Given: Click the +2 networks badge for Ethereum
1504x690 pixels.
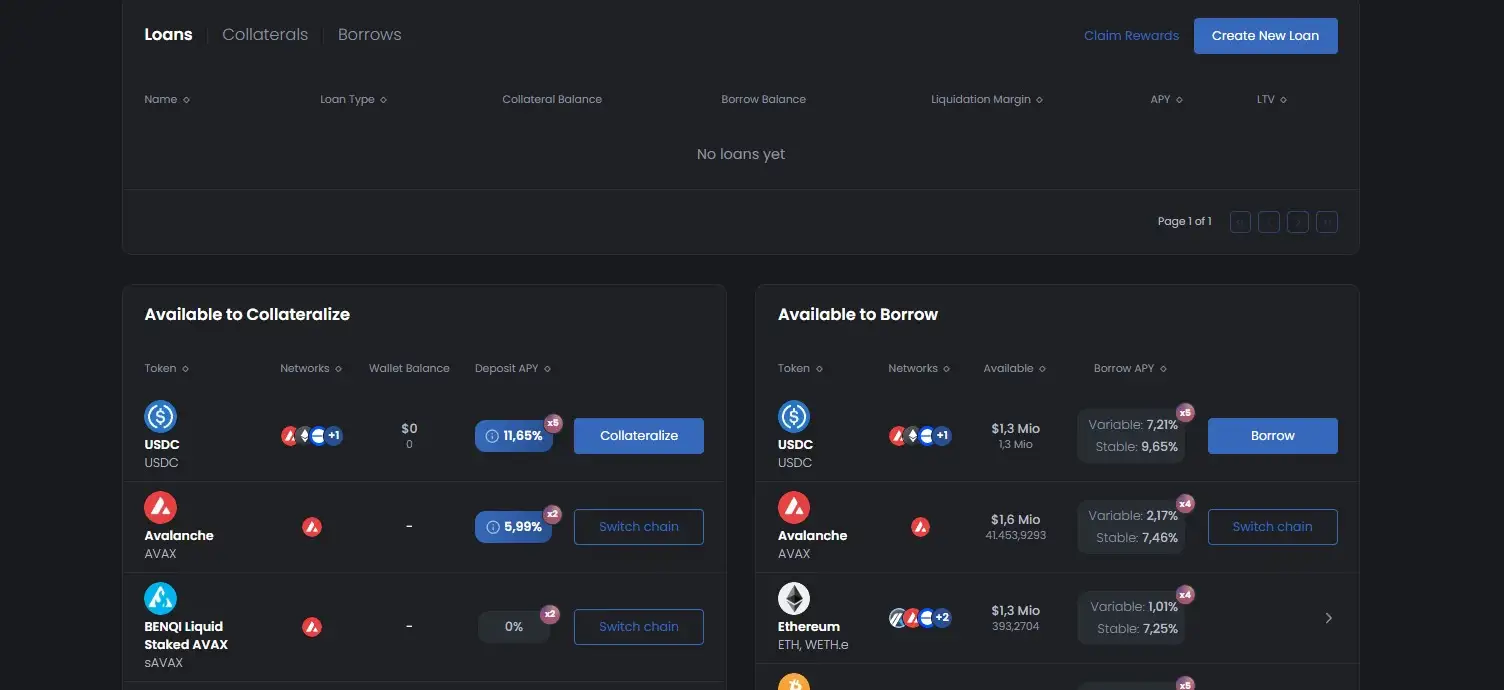Looking at the screenshot, I should [942, 618].
